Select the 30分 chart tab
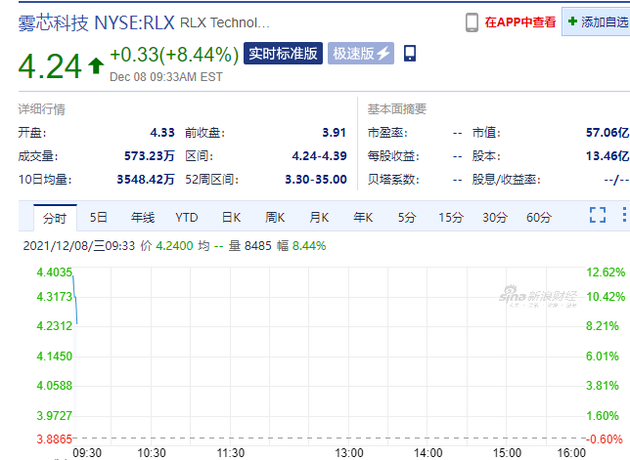The height and width of the screenshot is (460, 630). [495, 218]
